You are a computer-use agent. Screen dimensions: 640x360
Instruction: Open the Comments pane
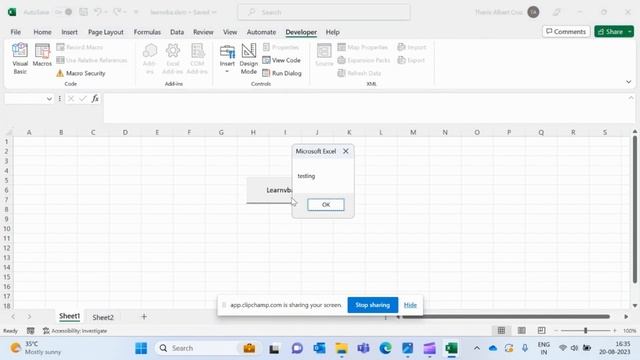[x=566, y=31]
